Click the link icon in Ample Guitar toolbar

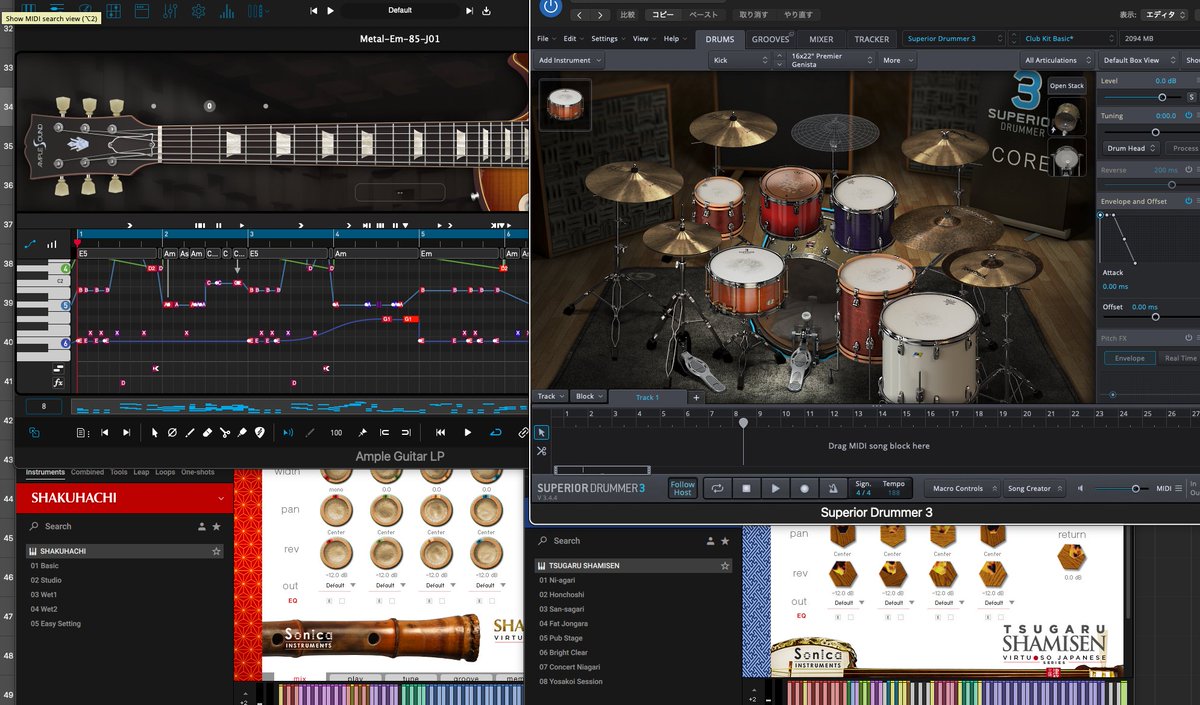(x=522, y=432)
